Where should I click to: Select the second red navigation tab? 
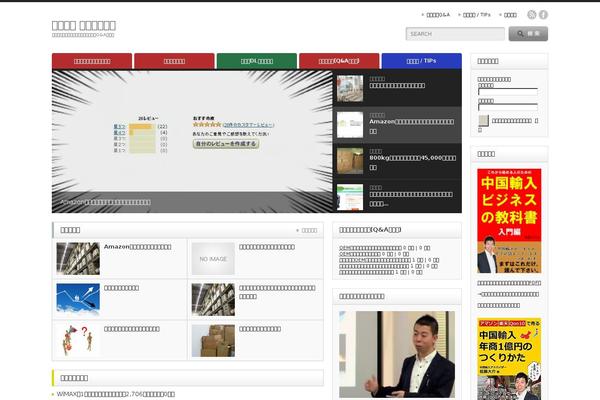click(174, 61)
